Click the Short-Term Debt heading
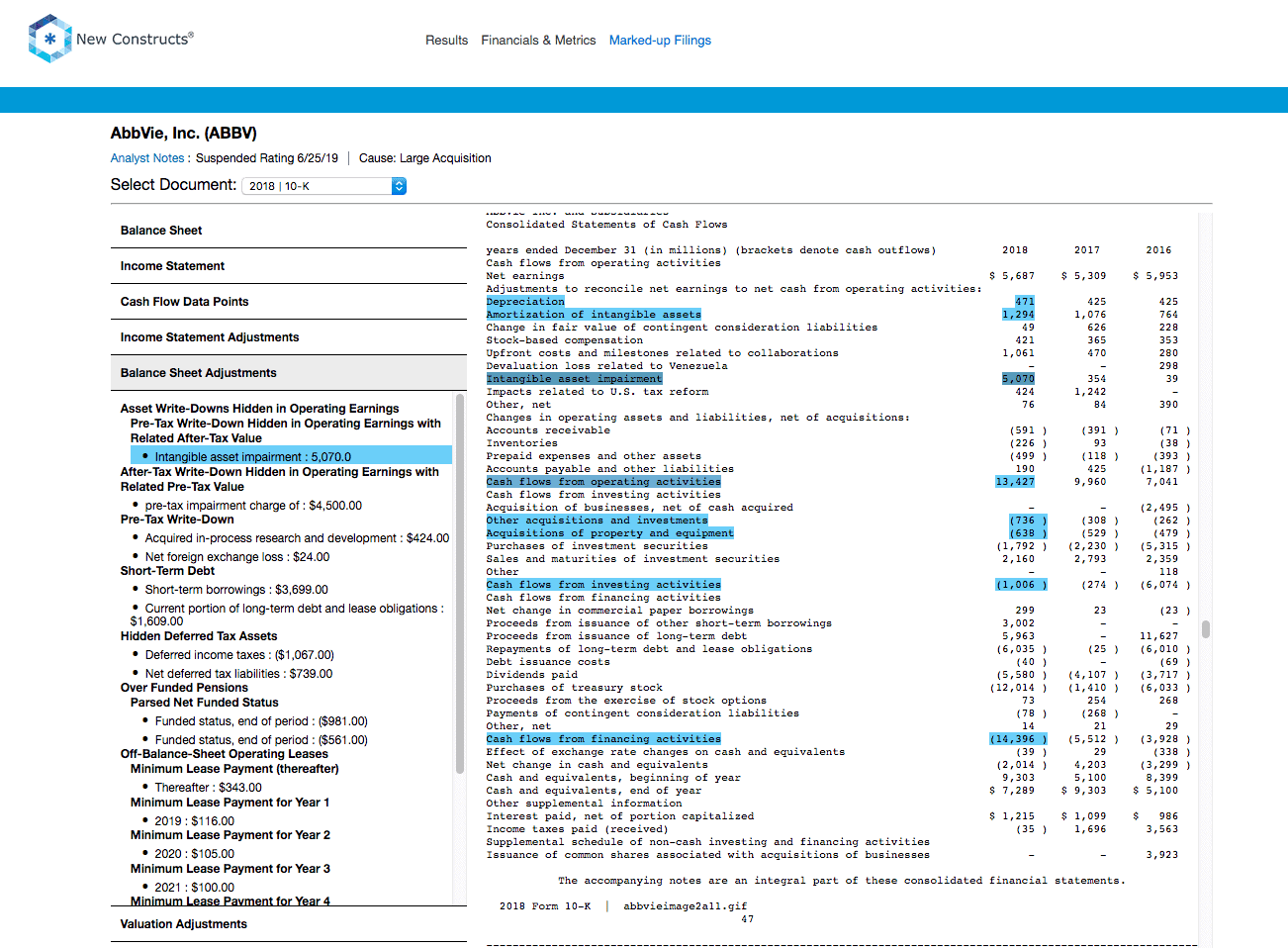1288x948 pixels. click(x=167, y=571)
